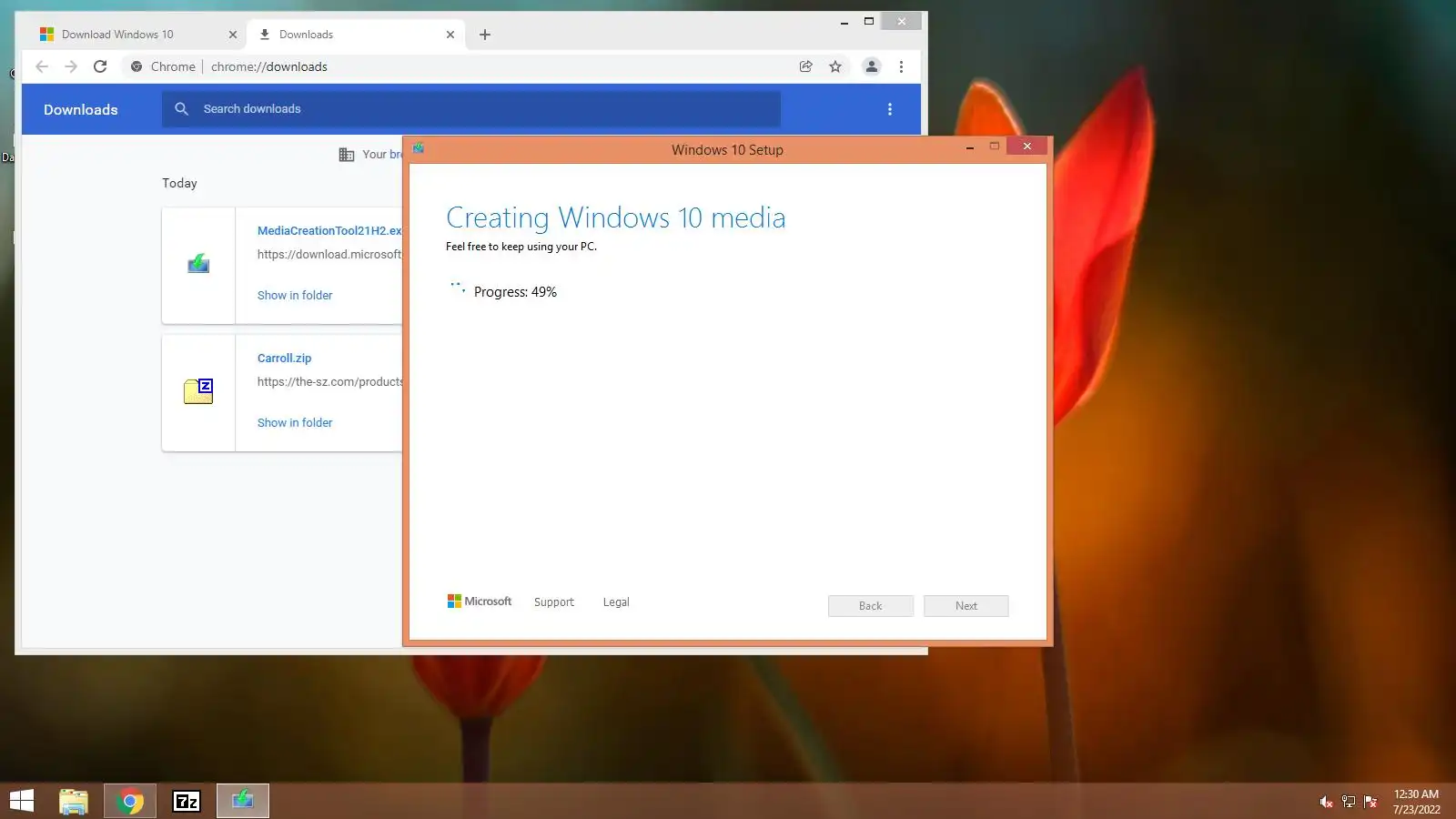Click the share page icon in address bar
The width and height of the screenshot is (1456, 819).
805,66
